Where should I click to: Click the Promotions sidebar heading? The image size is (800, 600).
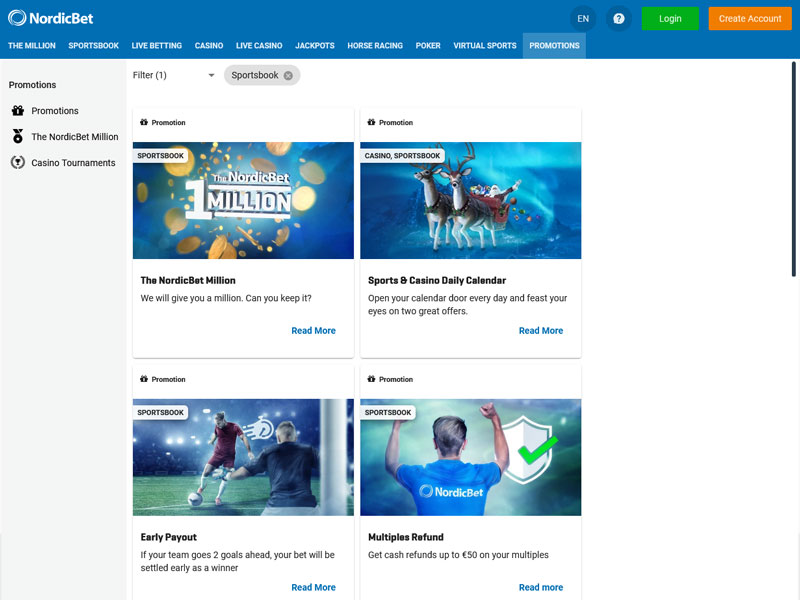tap(32, 85)
